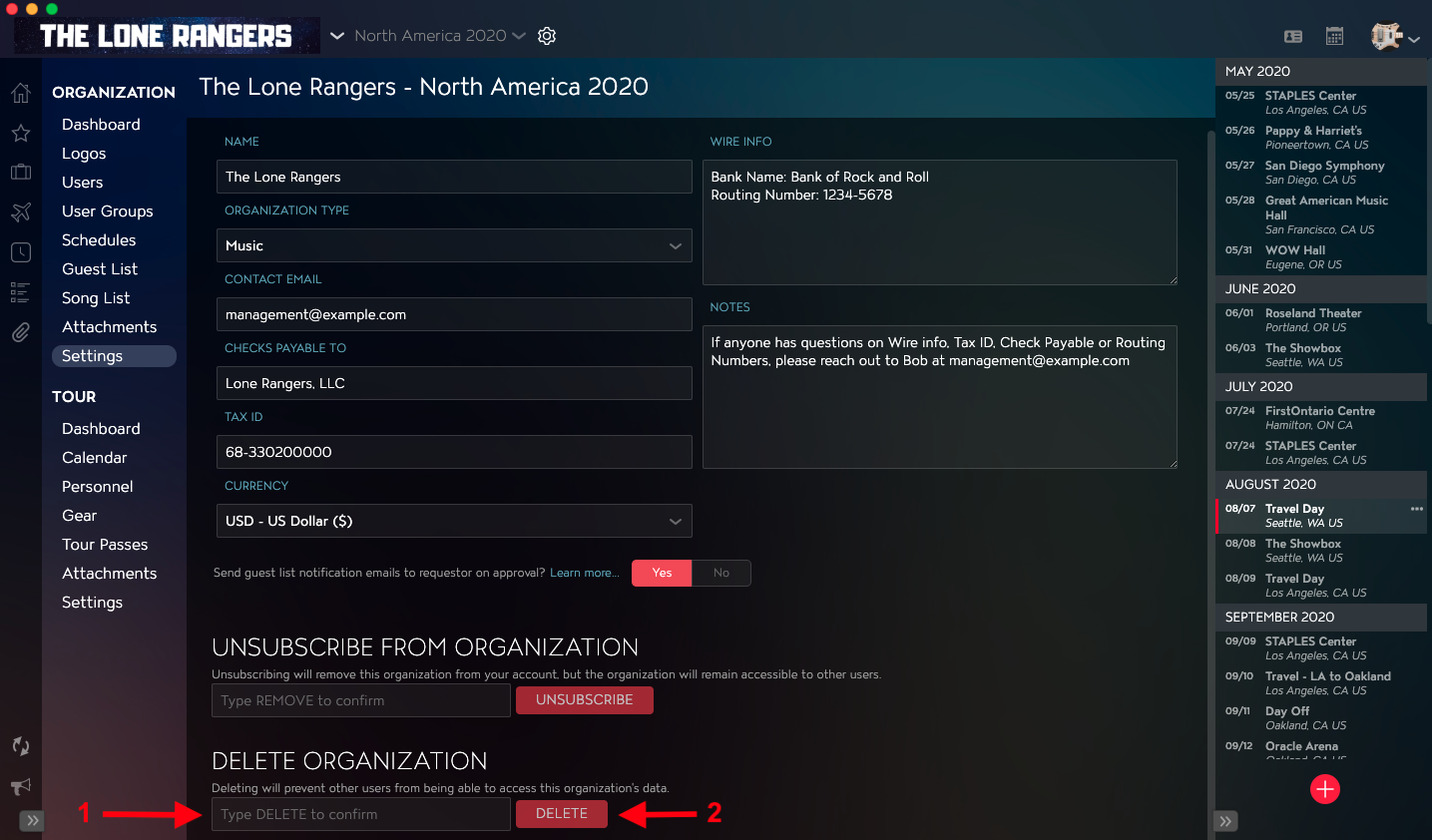The image size is (1432, 840).
Task: Click The Lone Rangers logo
Action: (166, 36)
